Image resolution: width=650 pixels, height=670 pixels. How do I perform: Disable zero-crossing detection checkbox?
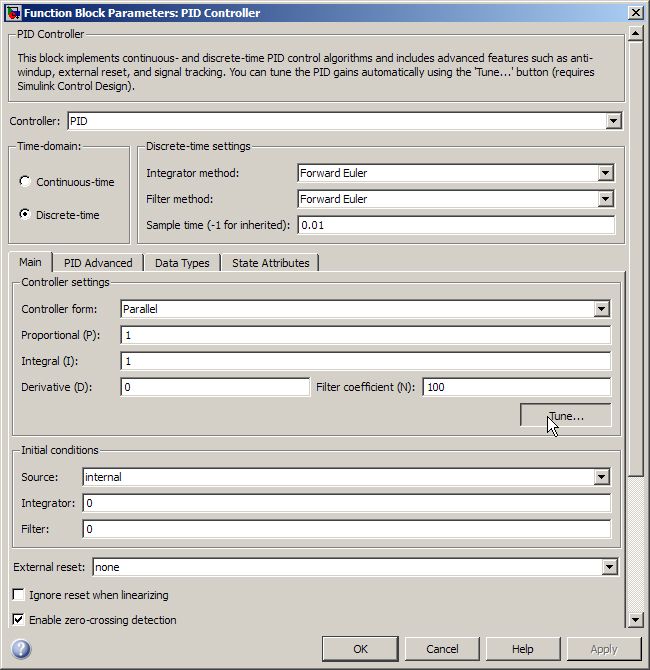[x=18, y=620]
